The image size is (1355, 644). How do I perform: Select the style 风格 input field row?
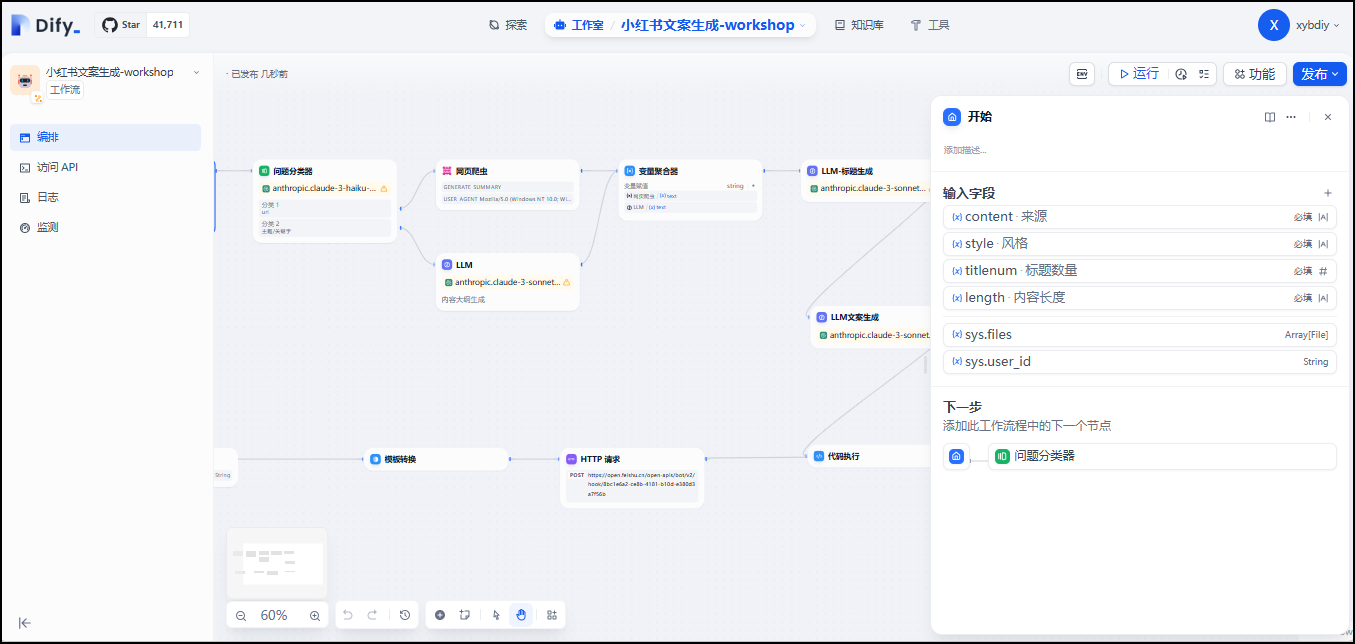tap(1140, 244)
